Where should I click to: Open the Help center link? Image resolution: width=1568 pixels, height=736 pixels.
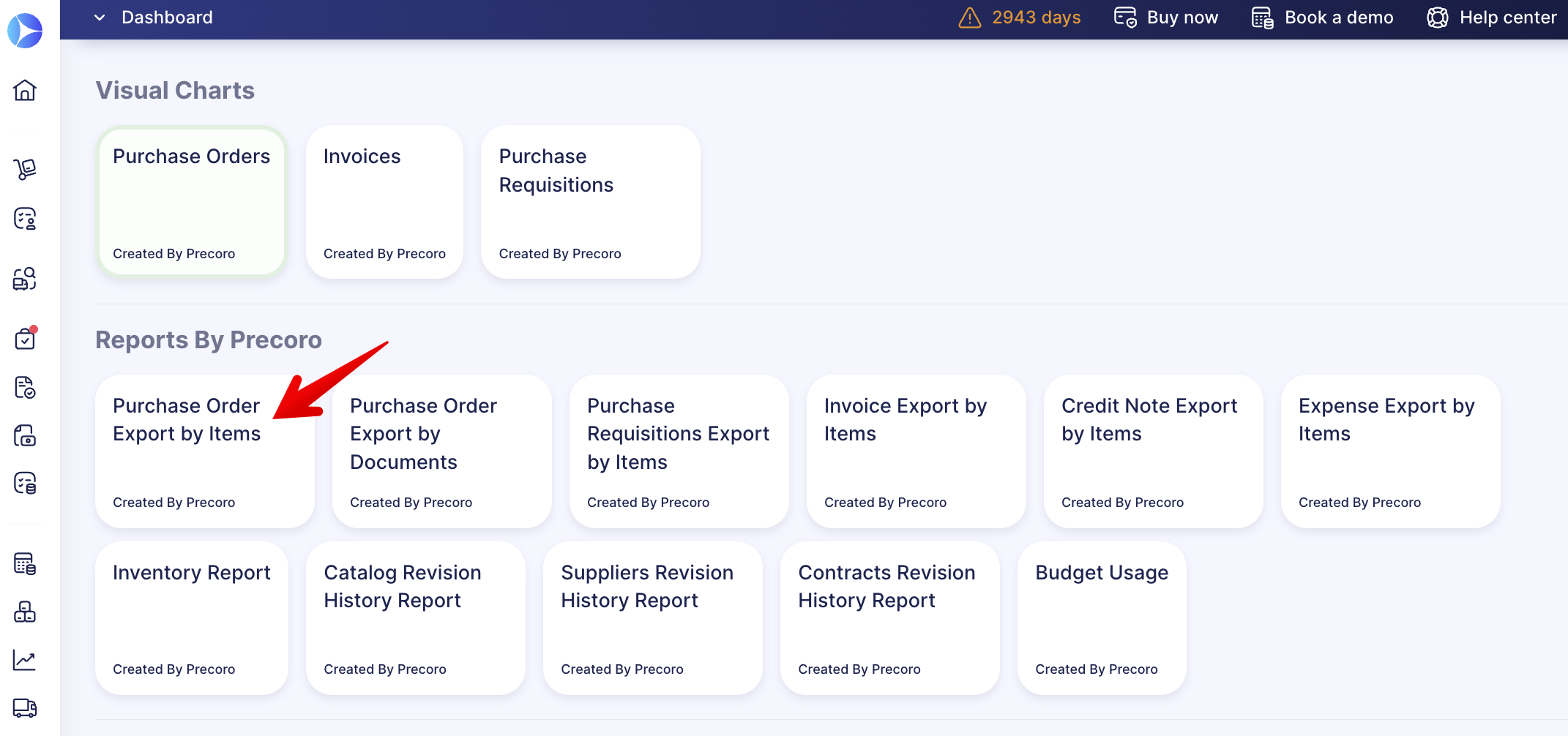point(1508,18)
